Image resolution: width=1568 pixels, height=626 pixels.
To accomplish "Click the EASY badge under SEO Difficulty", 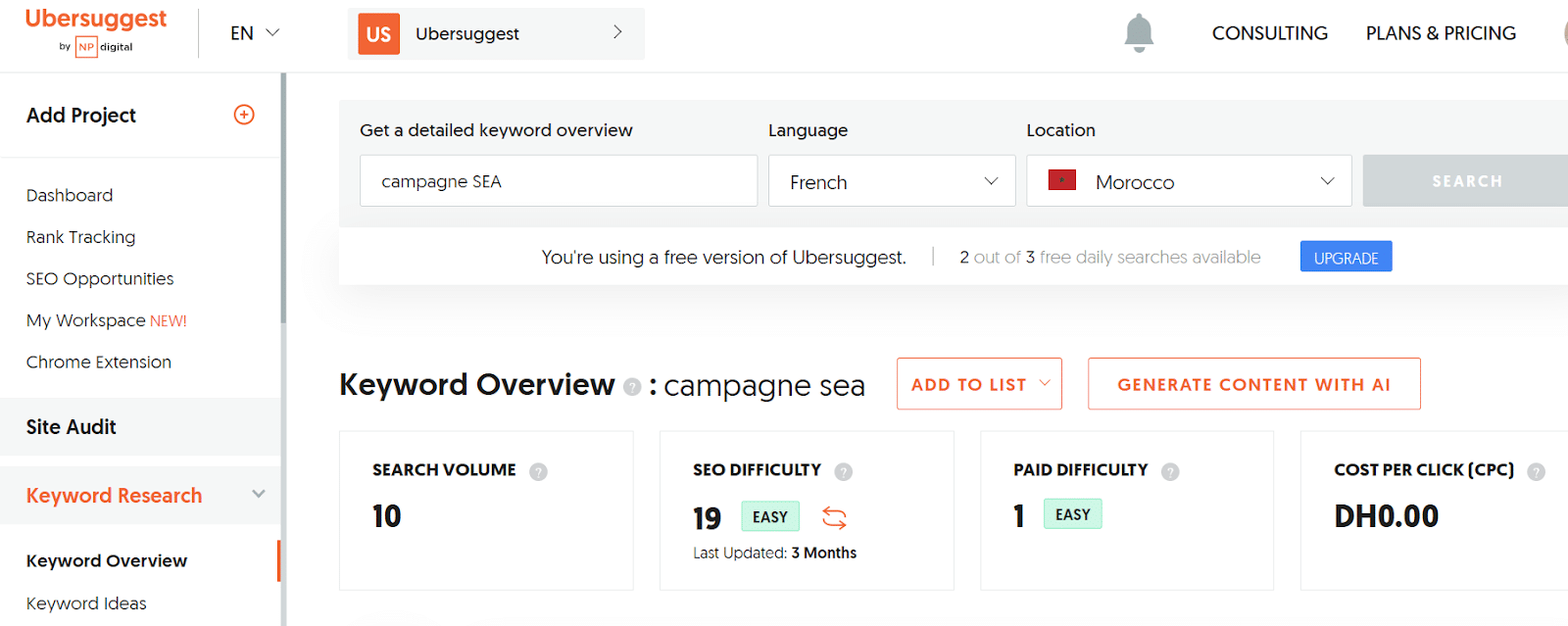I will [770, 517].
